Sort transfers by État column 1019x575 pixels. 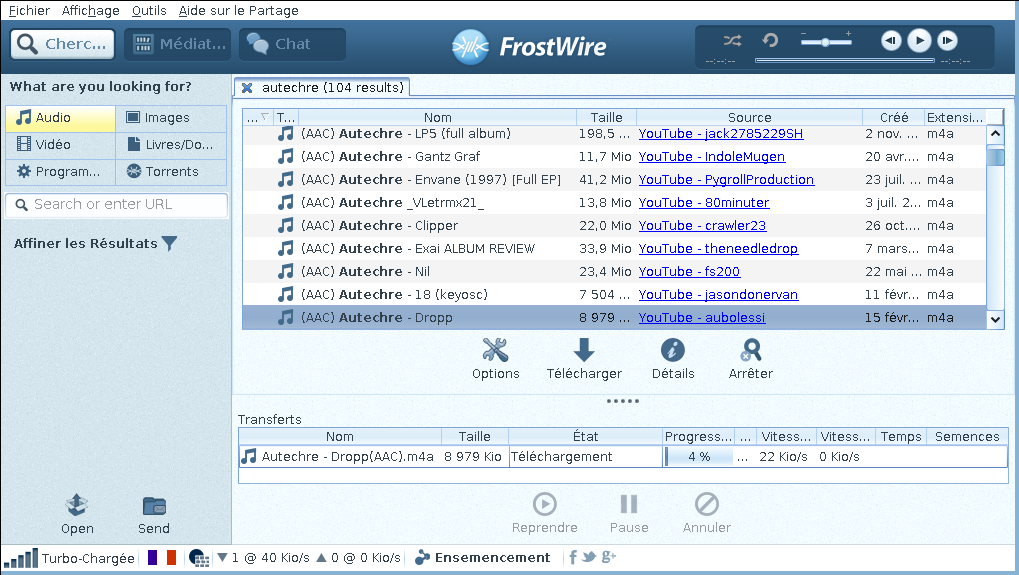click(x=585, y=437)
